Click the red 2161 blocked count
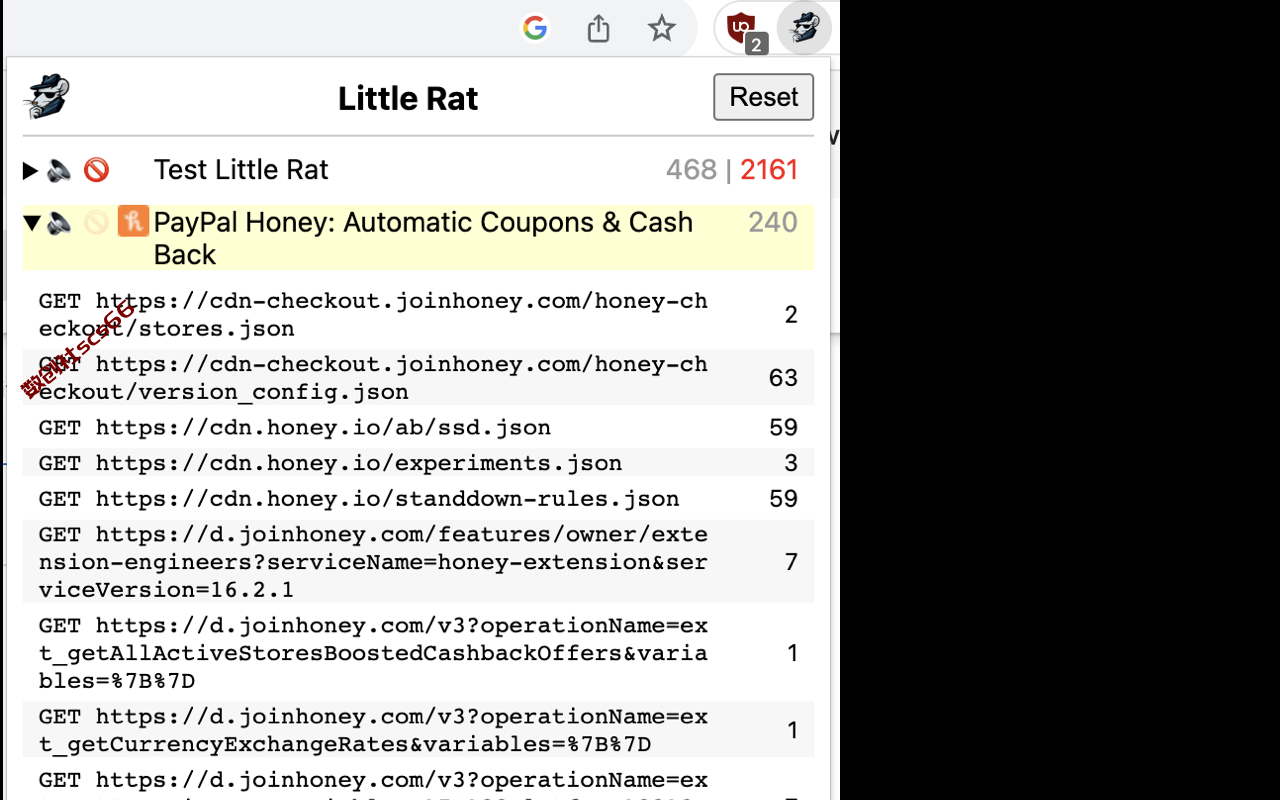 [769, 170]
